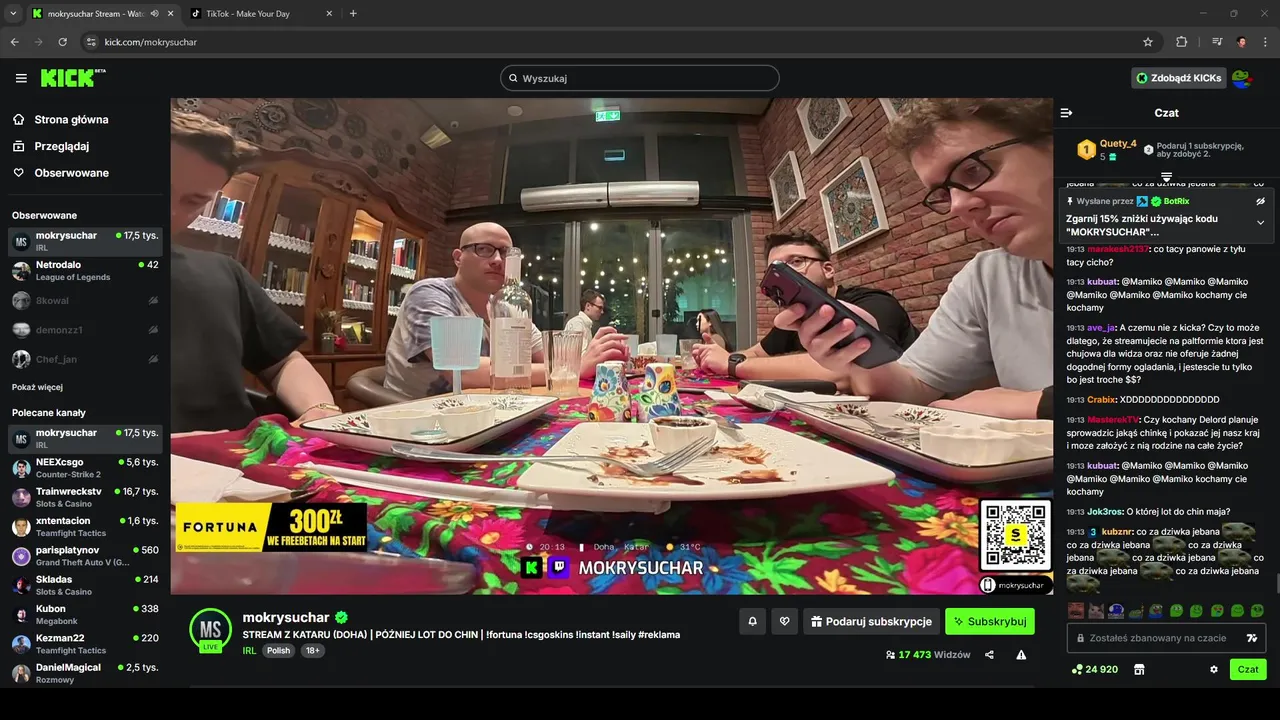The width and height of the screenshot is (1280, 720).
Task: Hide the pinned BotRix message
Action: click(x=1261, y=201)
